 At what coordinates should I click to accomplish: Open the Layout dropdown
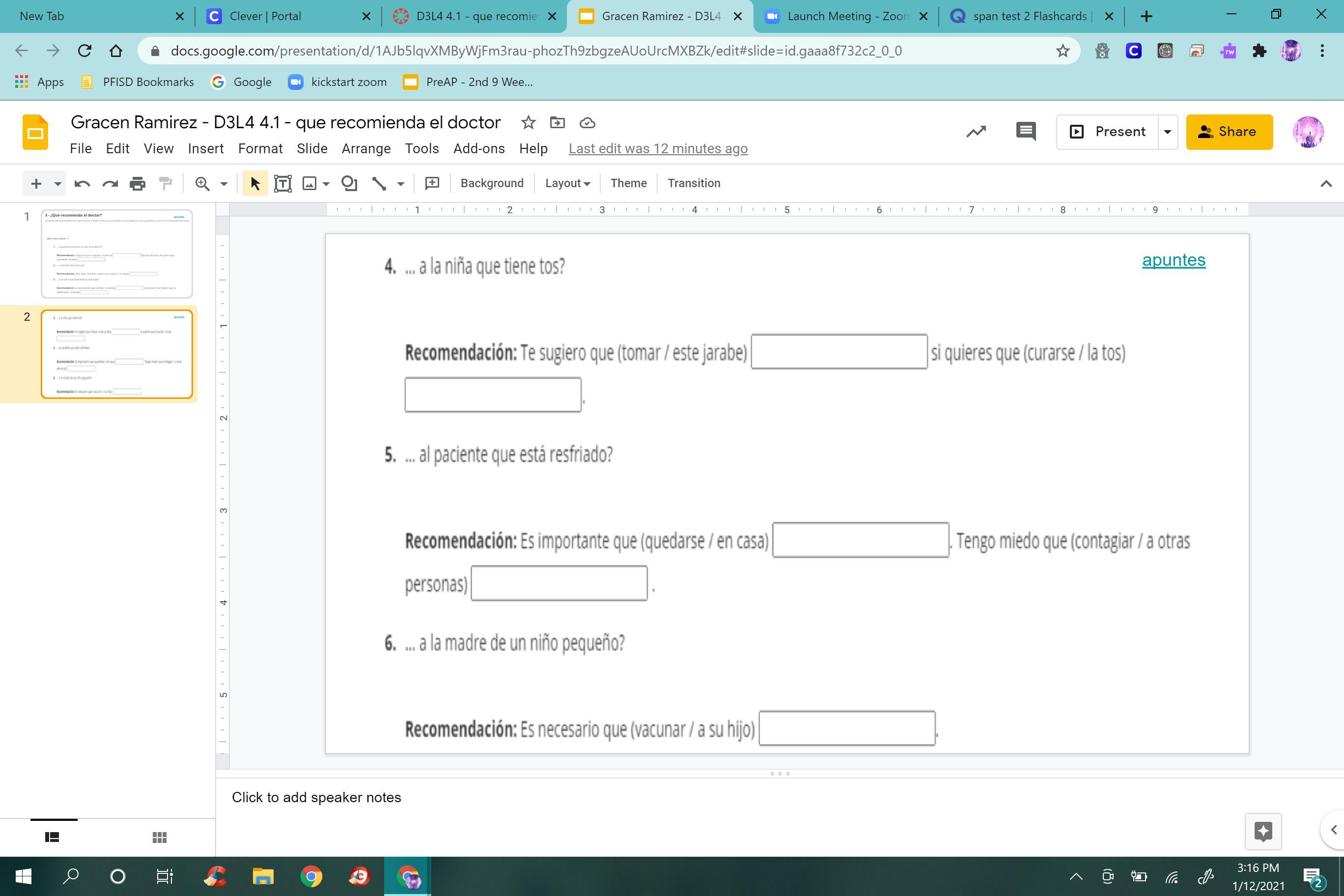point(567,183)
